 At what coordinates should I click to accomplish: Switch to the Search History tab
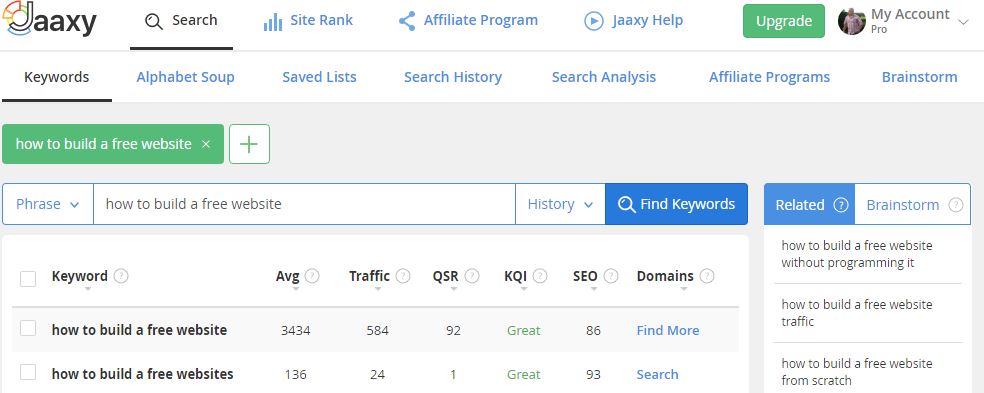(452, 77)
